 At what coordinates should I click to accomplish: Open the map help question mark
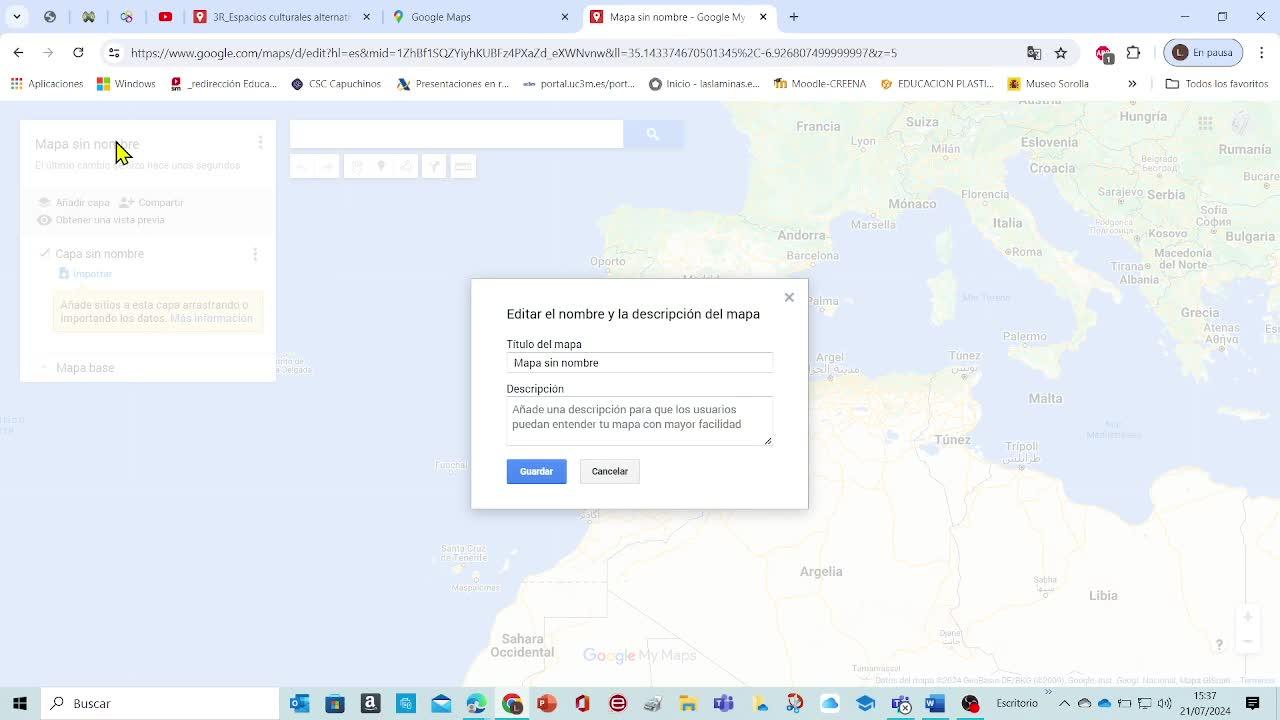pos(1219,645)
